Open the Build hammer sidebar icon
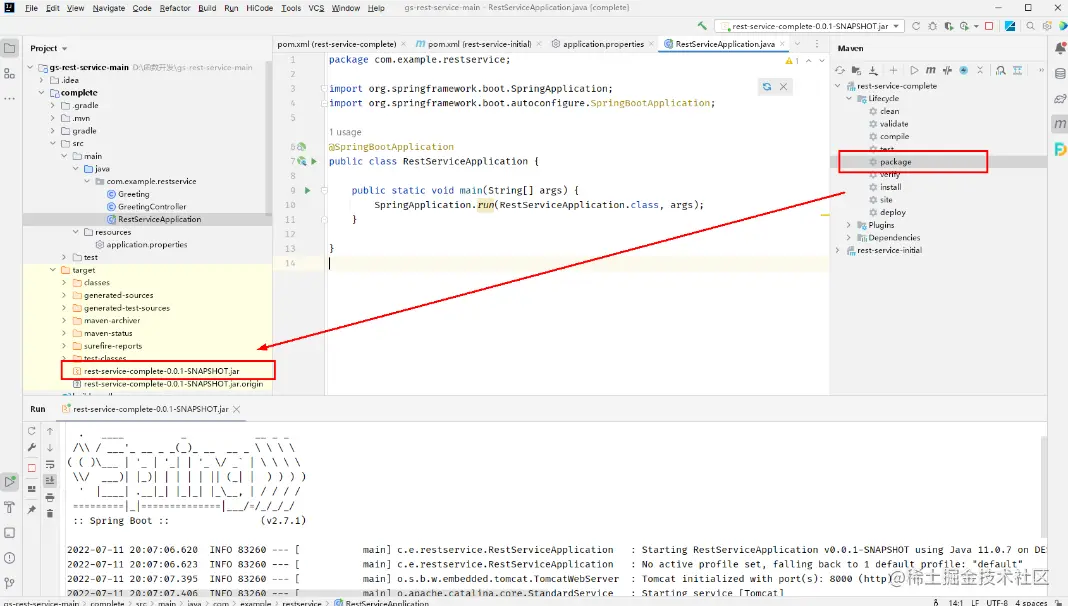Image resolution: width=1068 pixels, height=606 pixels. pos(10,507)
